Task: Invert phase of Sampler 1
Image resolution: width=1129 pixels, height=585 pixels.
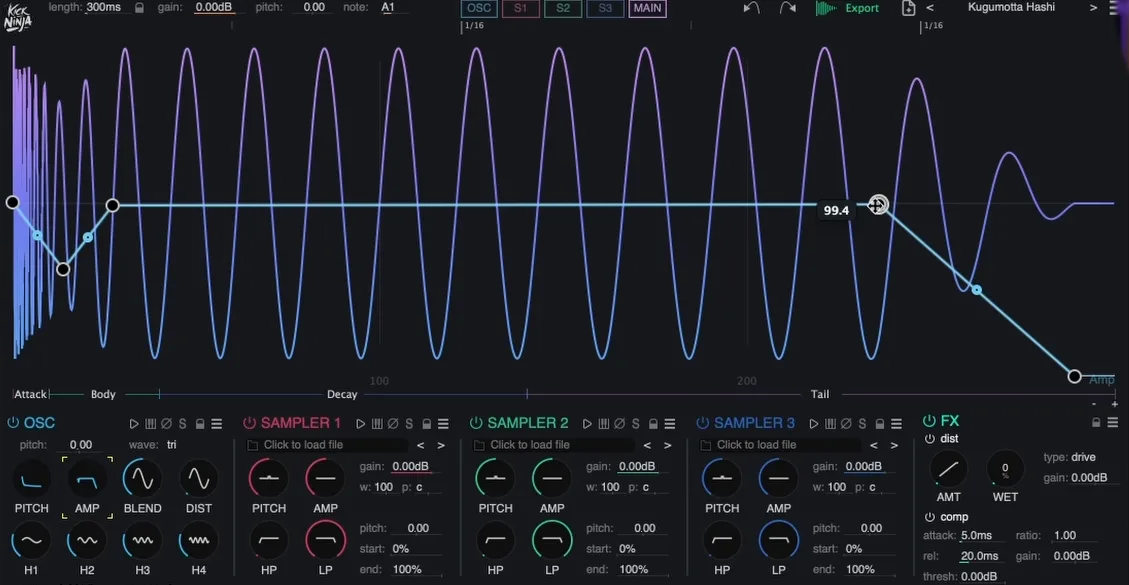Action: pyautogui.click(x=393, y=424)
